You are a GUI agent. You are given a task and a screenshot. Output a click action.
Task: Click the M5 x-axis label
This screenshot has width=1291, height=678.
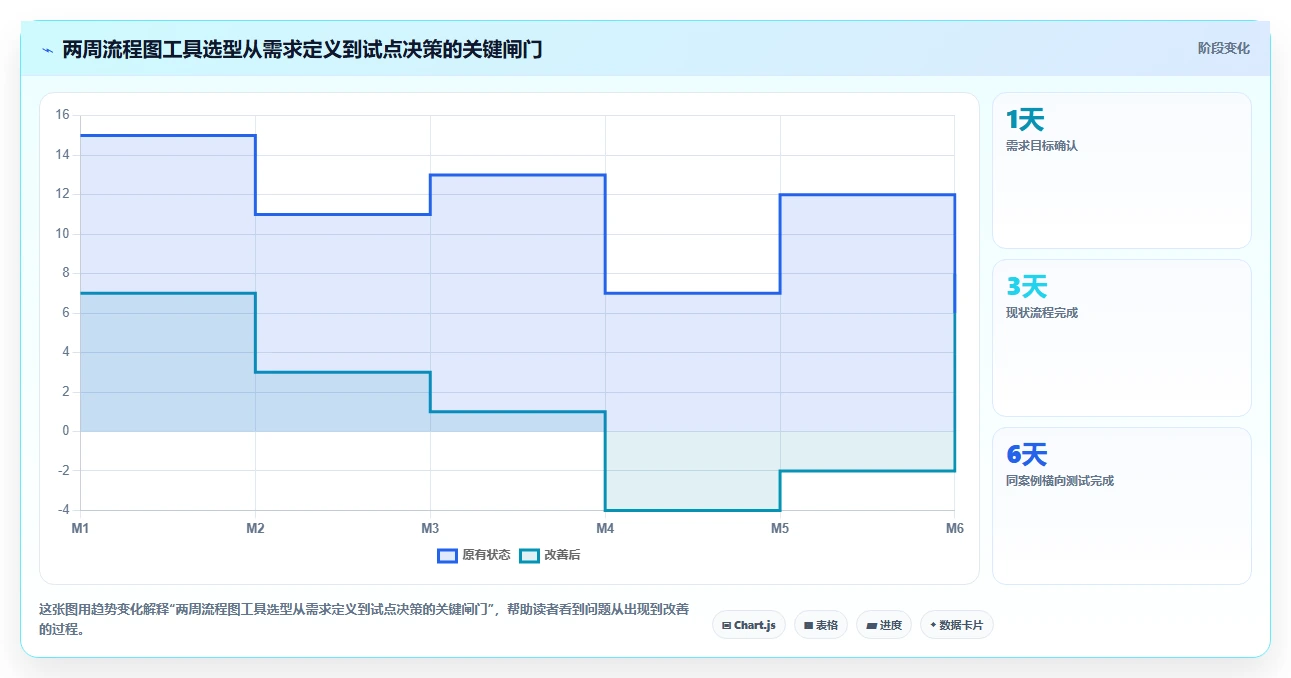(x=780, y=528)
